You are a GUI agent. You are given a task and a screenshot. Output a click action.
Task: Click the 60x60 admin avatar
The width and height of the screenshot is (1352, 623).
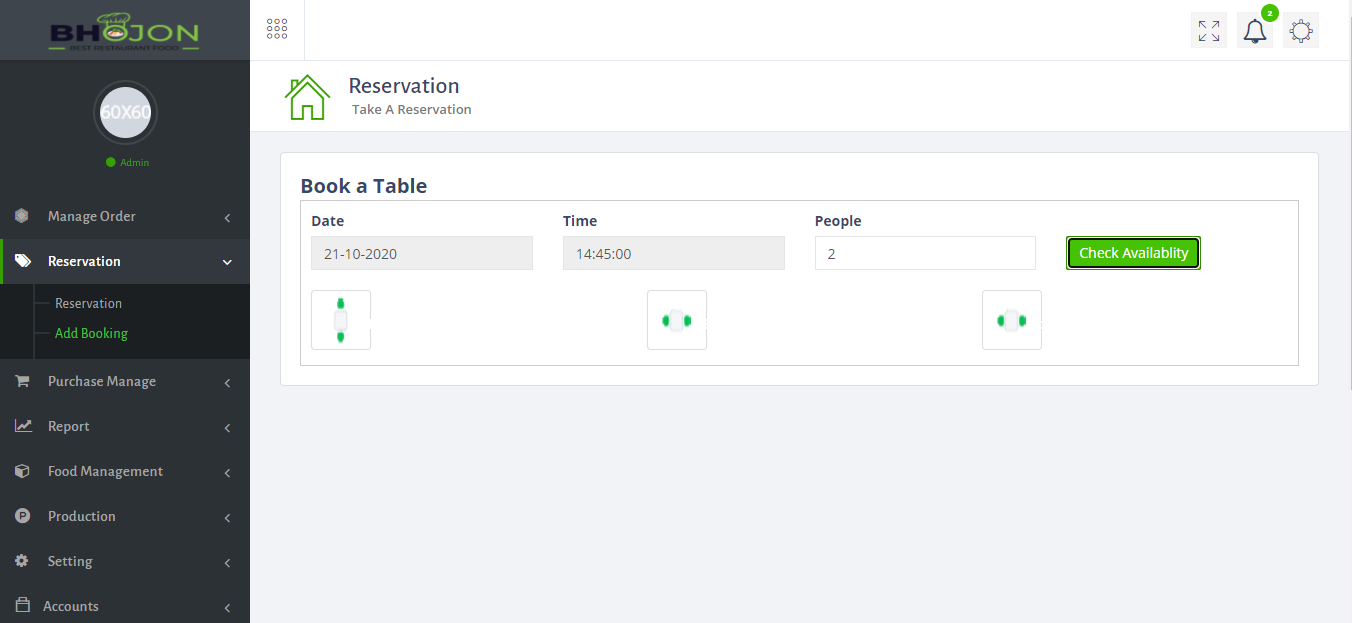click(x=125, y=112)
